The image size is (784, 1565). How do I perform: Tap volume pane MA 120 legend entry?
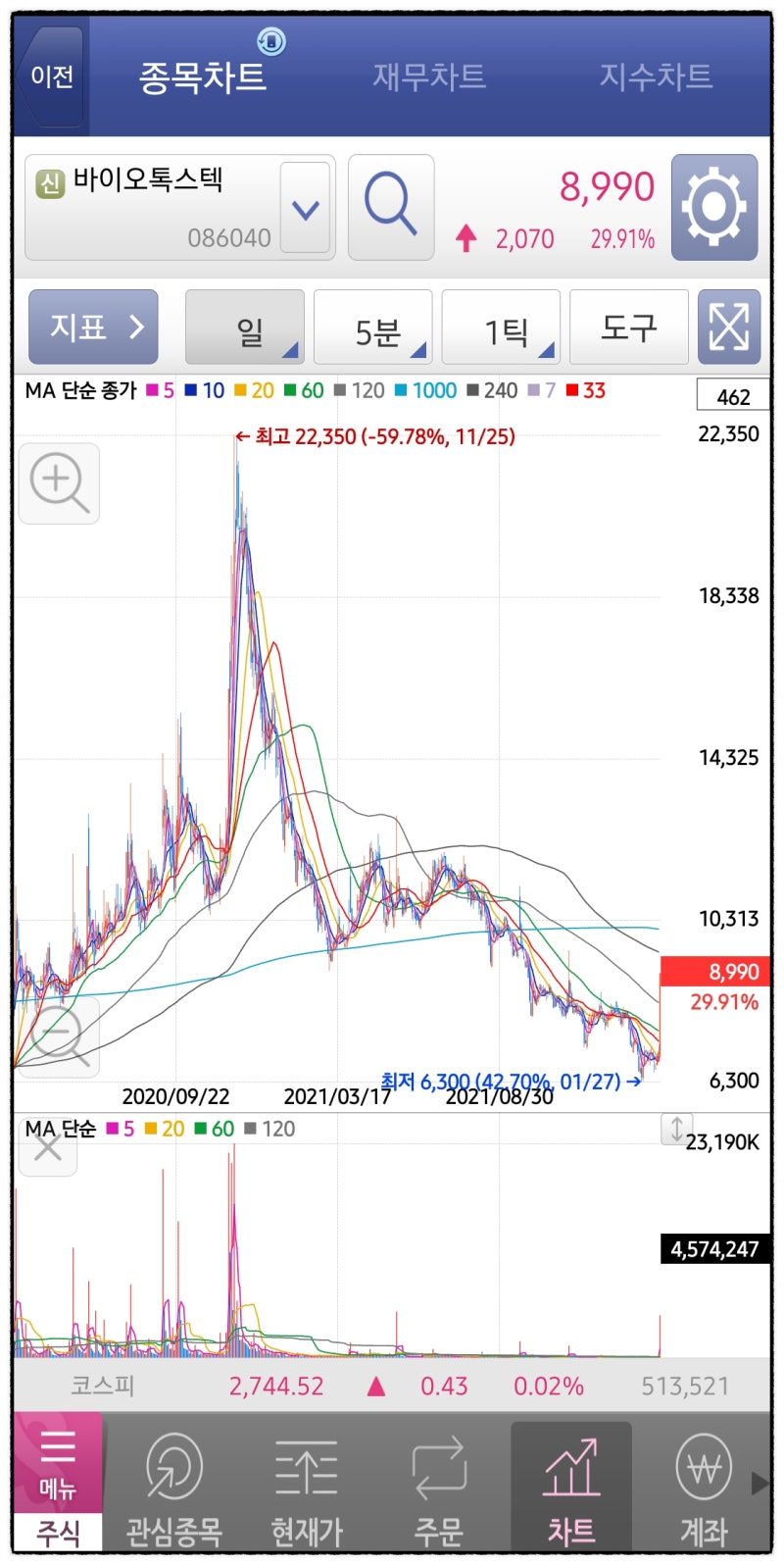point(269,1129)
